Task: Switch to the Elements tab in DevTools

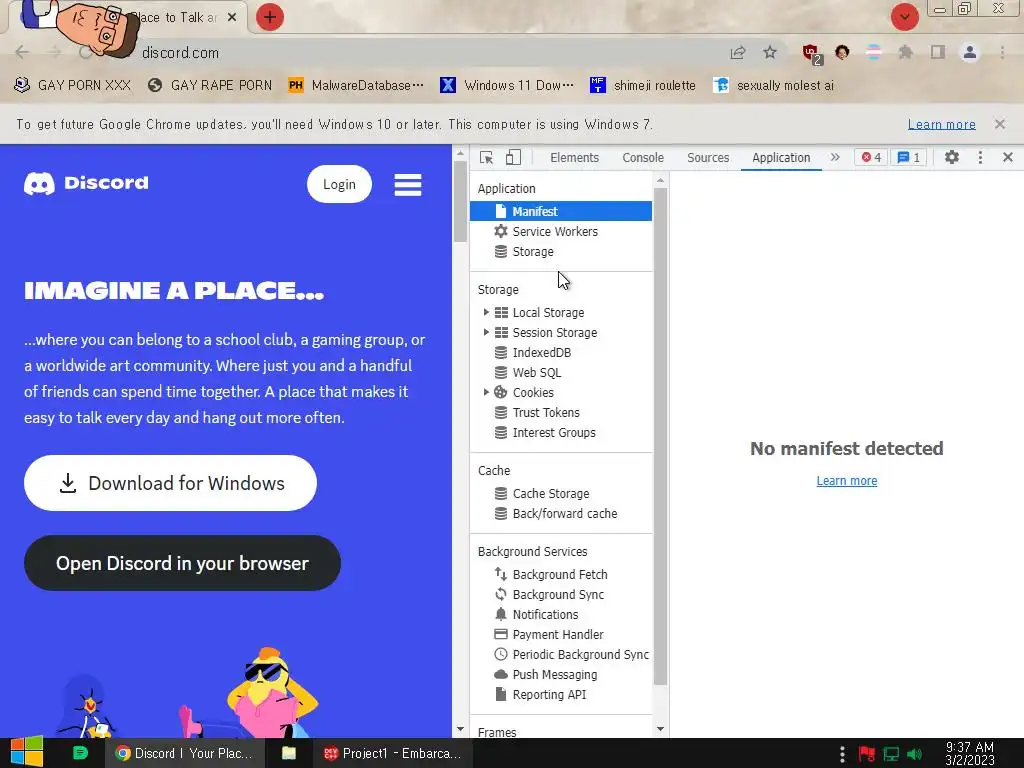Action: [x=574, y=157]
